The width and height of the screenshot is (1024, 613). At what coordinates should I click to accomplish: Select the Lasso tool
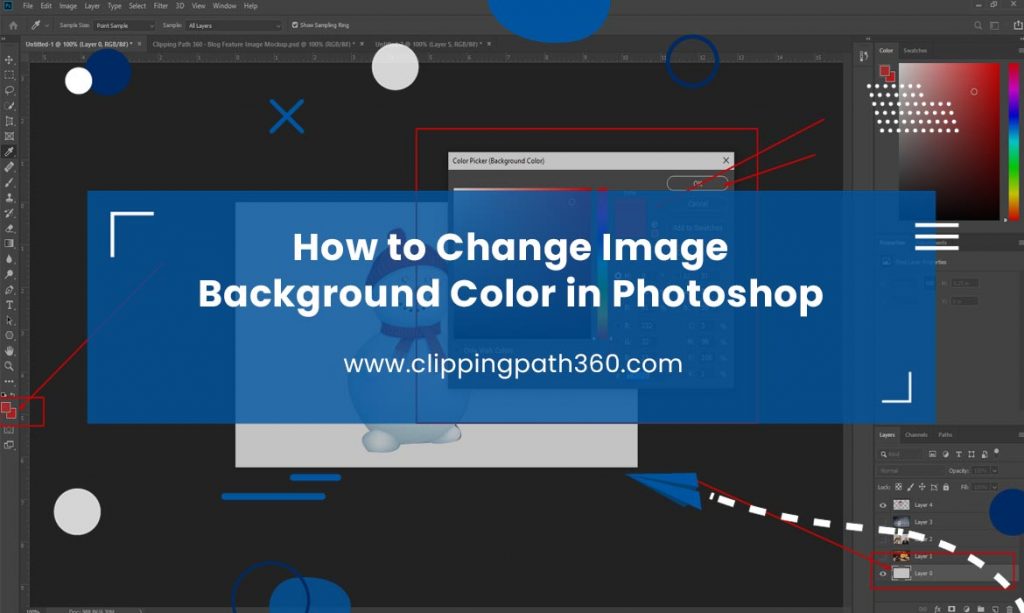(x=9, y=90)
